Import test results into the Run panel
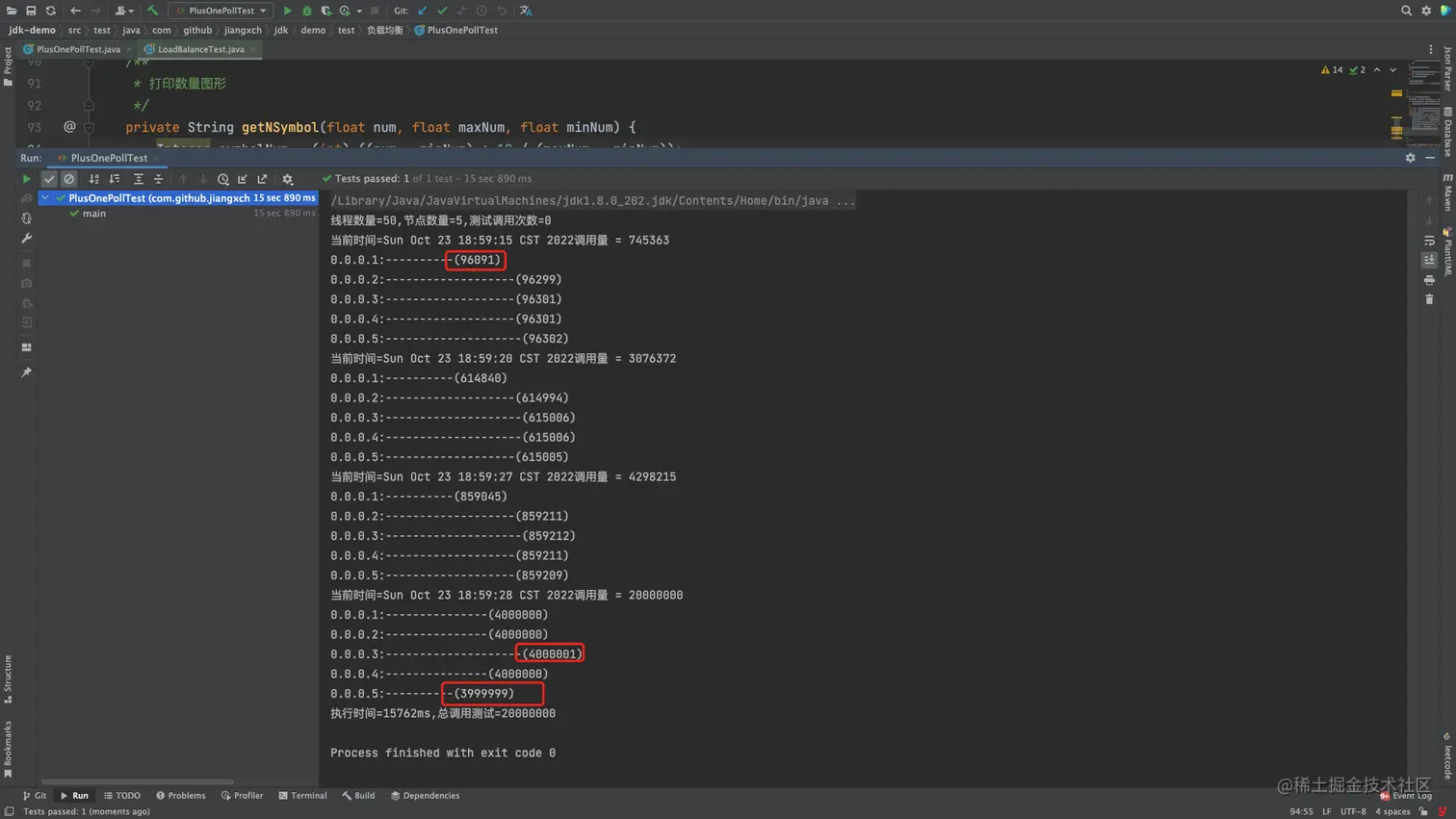 click(243, 179)
